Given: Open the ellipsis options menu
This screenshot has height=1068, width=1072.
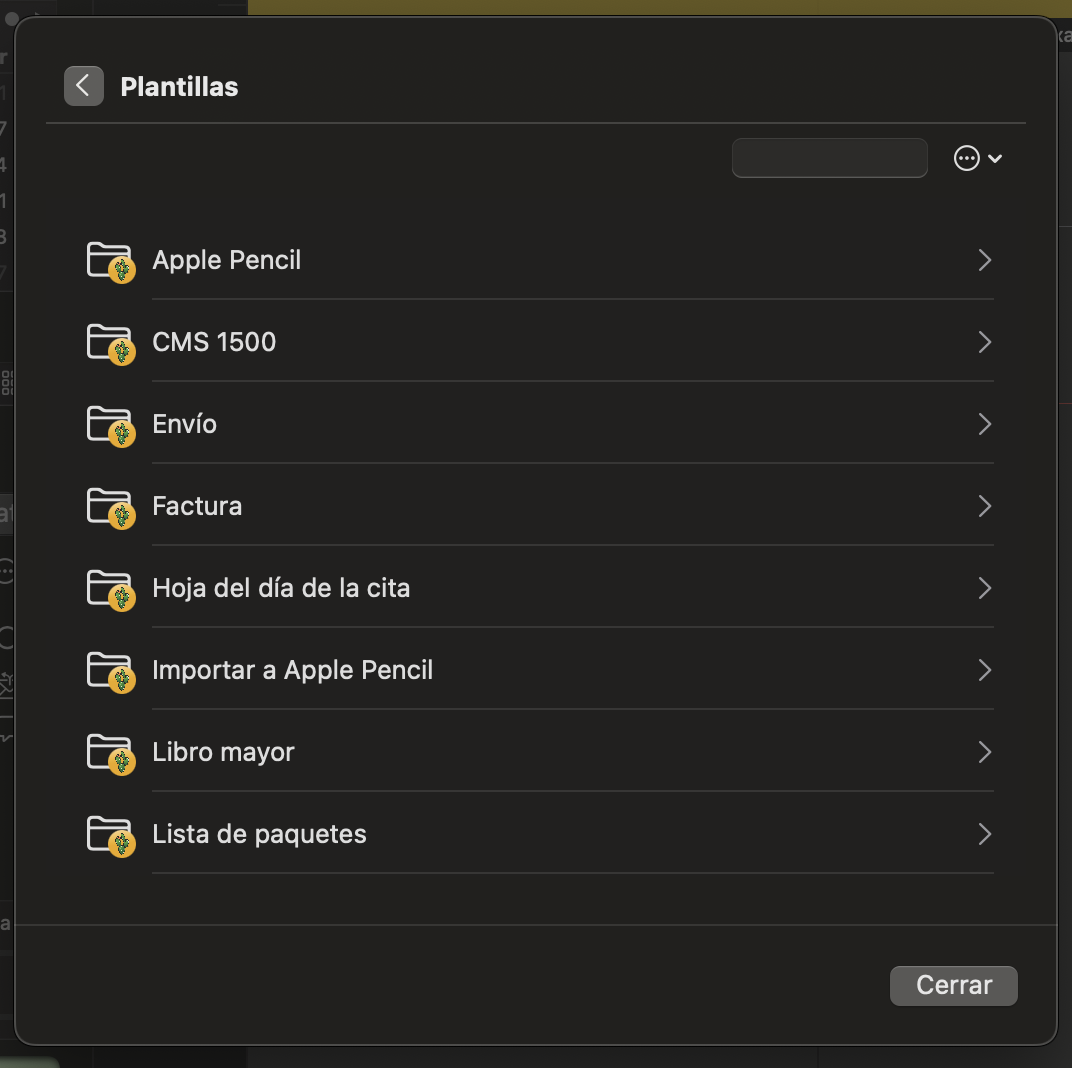Looking at the screenshot, I should [x=978, y=158].
